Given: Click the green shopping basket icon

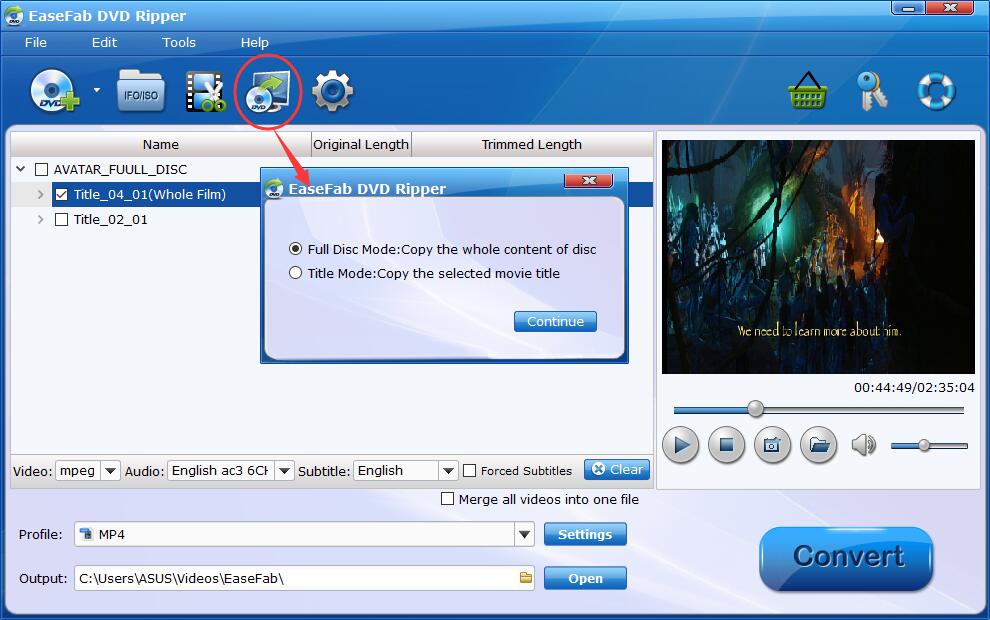Looking at the screenshot, I should (x=808, y=91).
